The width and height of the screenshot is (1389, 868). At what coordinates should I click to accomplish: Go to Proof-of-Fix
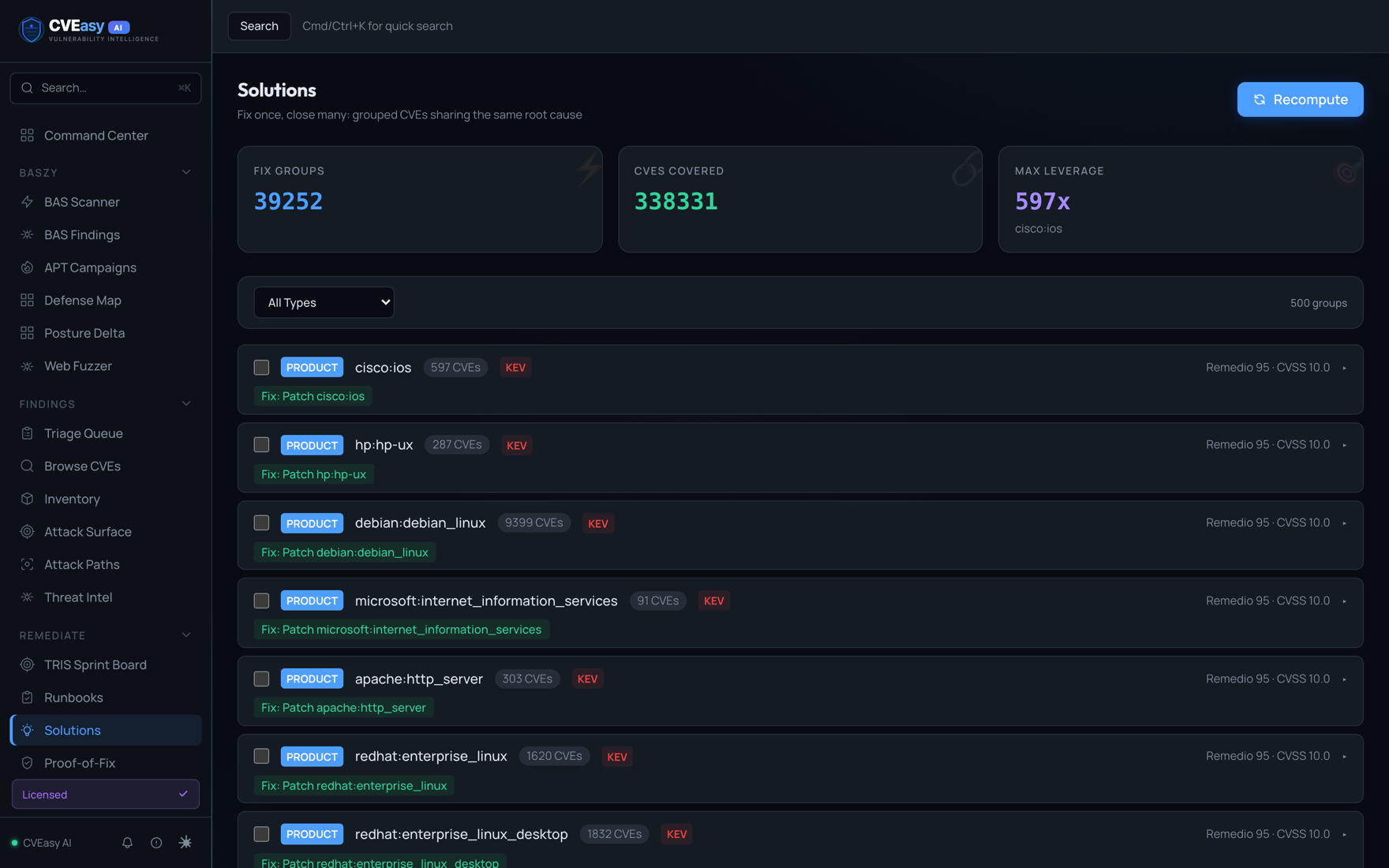coord(106,763)
